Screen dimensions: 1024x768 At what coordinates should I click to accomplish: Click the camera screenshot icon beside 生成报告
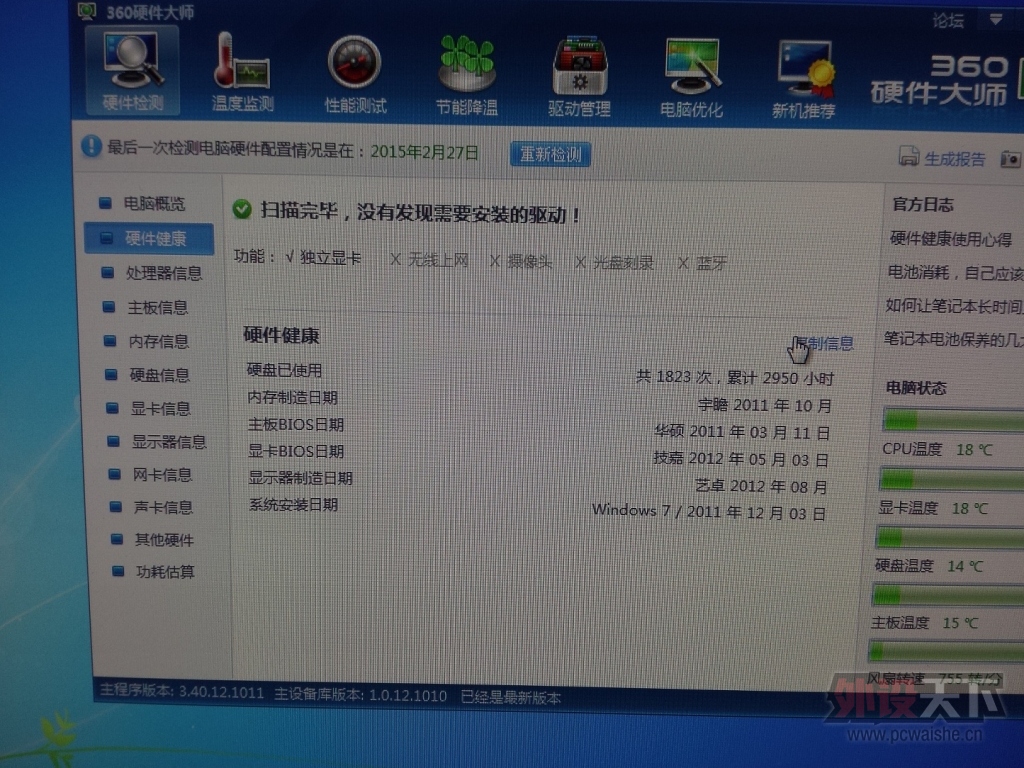(1011, 159)
